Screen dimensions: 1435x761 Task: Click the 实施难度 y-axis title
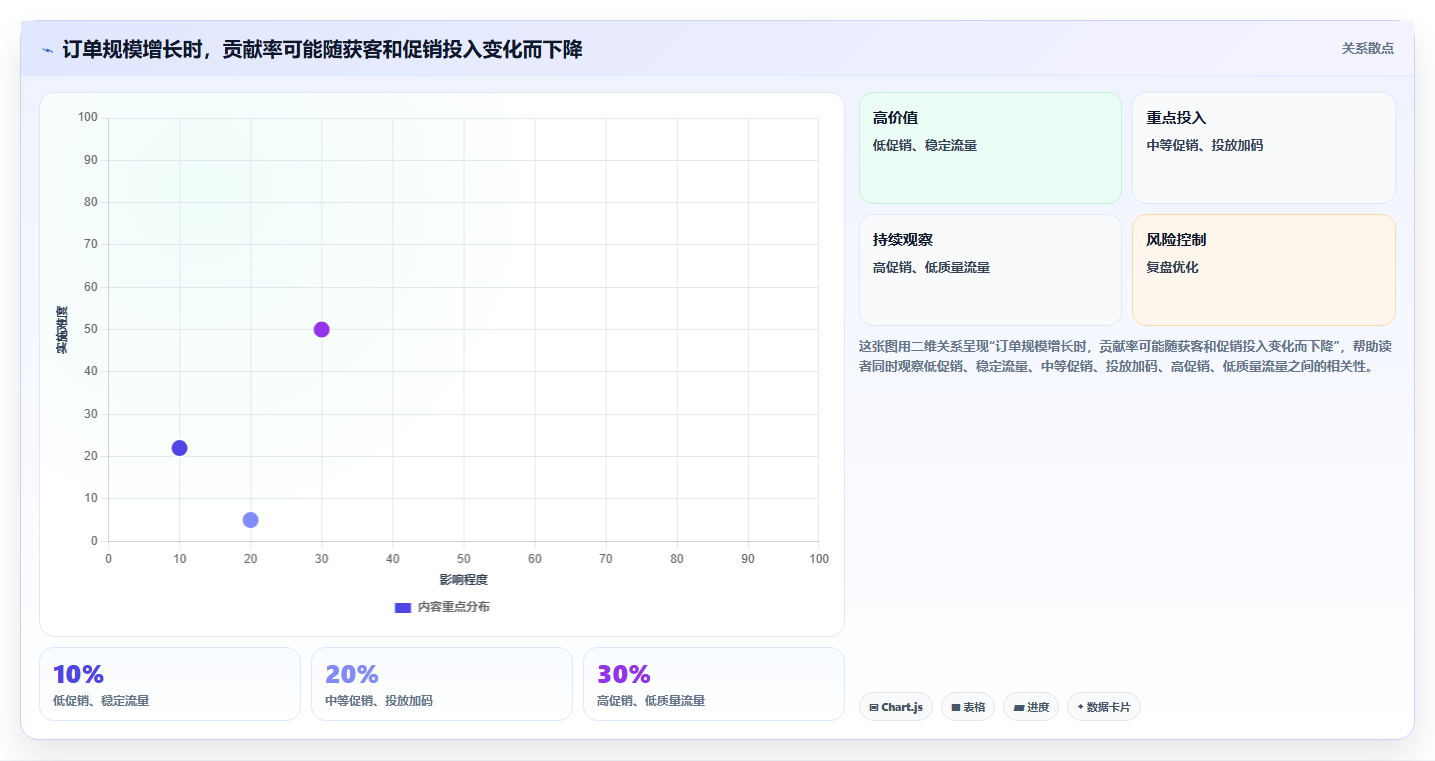[62, 330]
